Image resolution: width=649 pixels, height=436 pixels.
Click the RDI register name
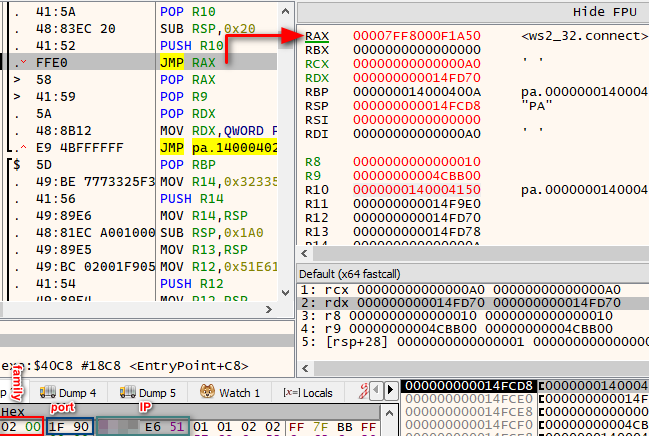(317, 134)
